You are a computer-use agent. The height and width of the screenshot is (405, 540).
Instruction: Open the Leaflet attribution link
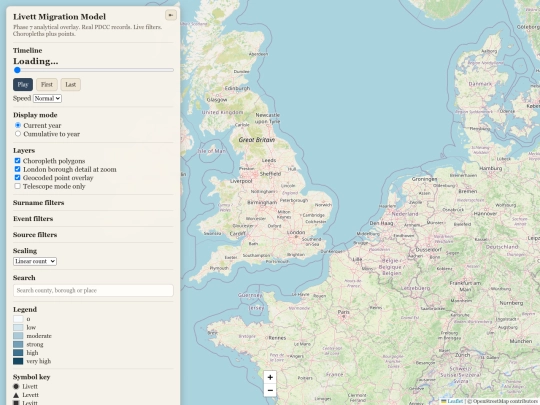(x=455, y=401)
